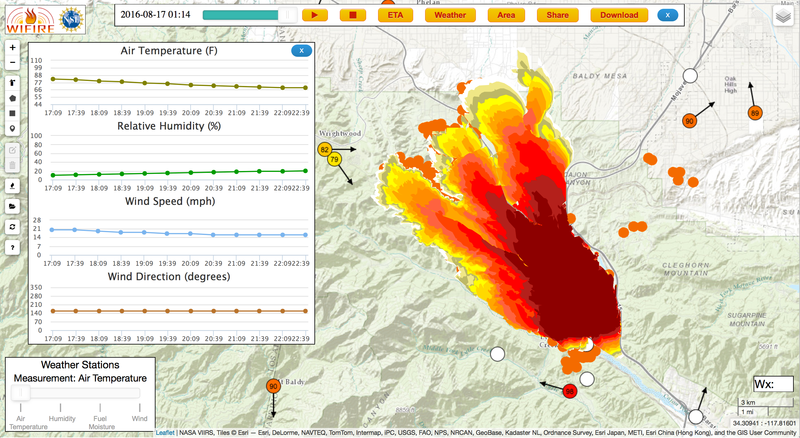Play the fire simulation animation
The width and height of the screenshot is (800, 438).
tap(315, 15)
